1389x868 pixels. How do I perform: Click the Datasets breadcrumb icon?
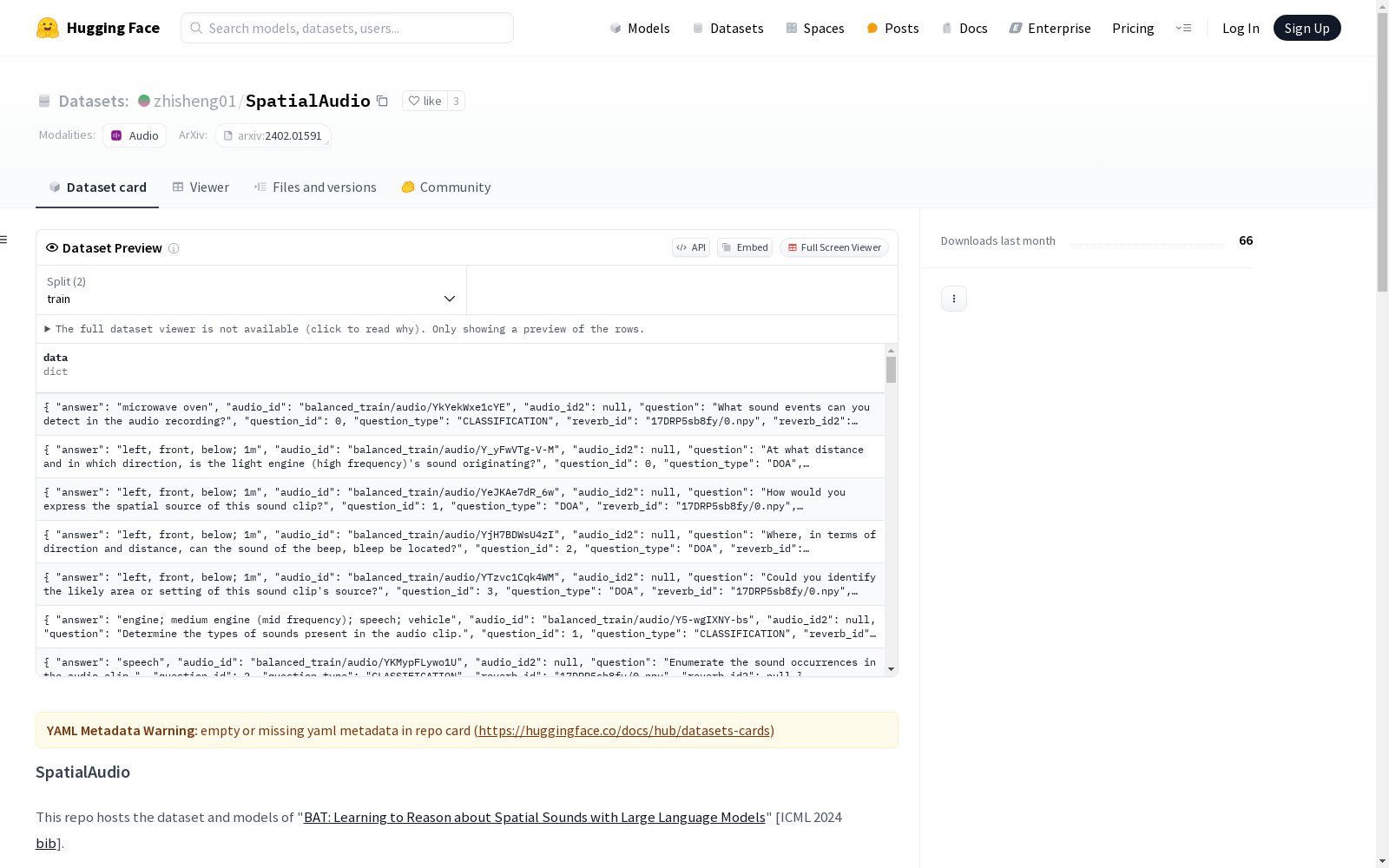(x=44, y=101)
